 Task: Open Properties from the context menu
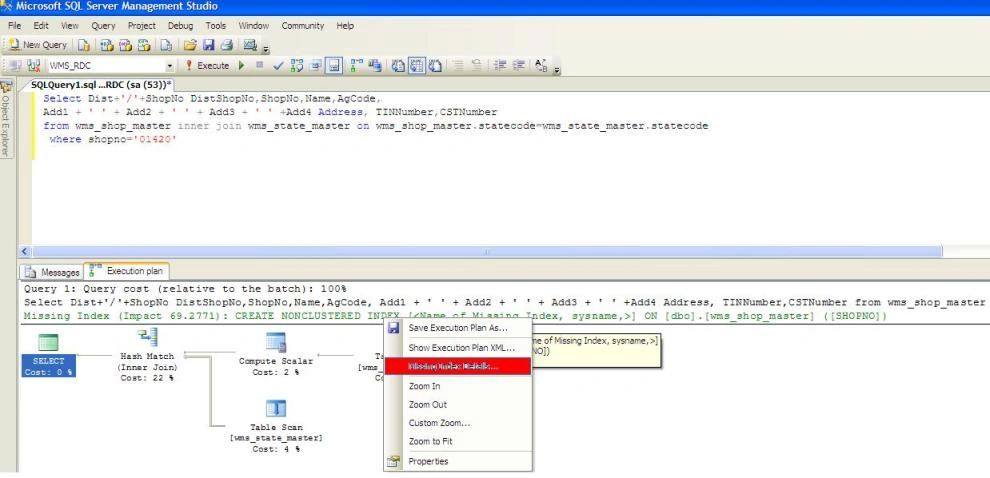458,461
